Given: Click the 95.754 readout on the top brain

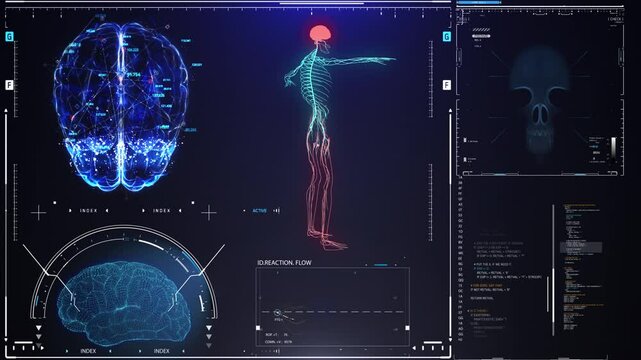Looking at the screenshot, I should 133,75.
